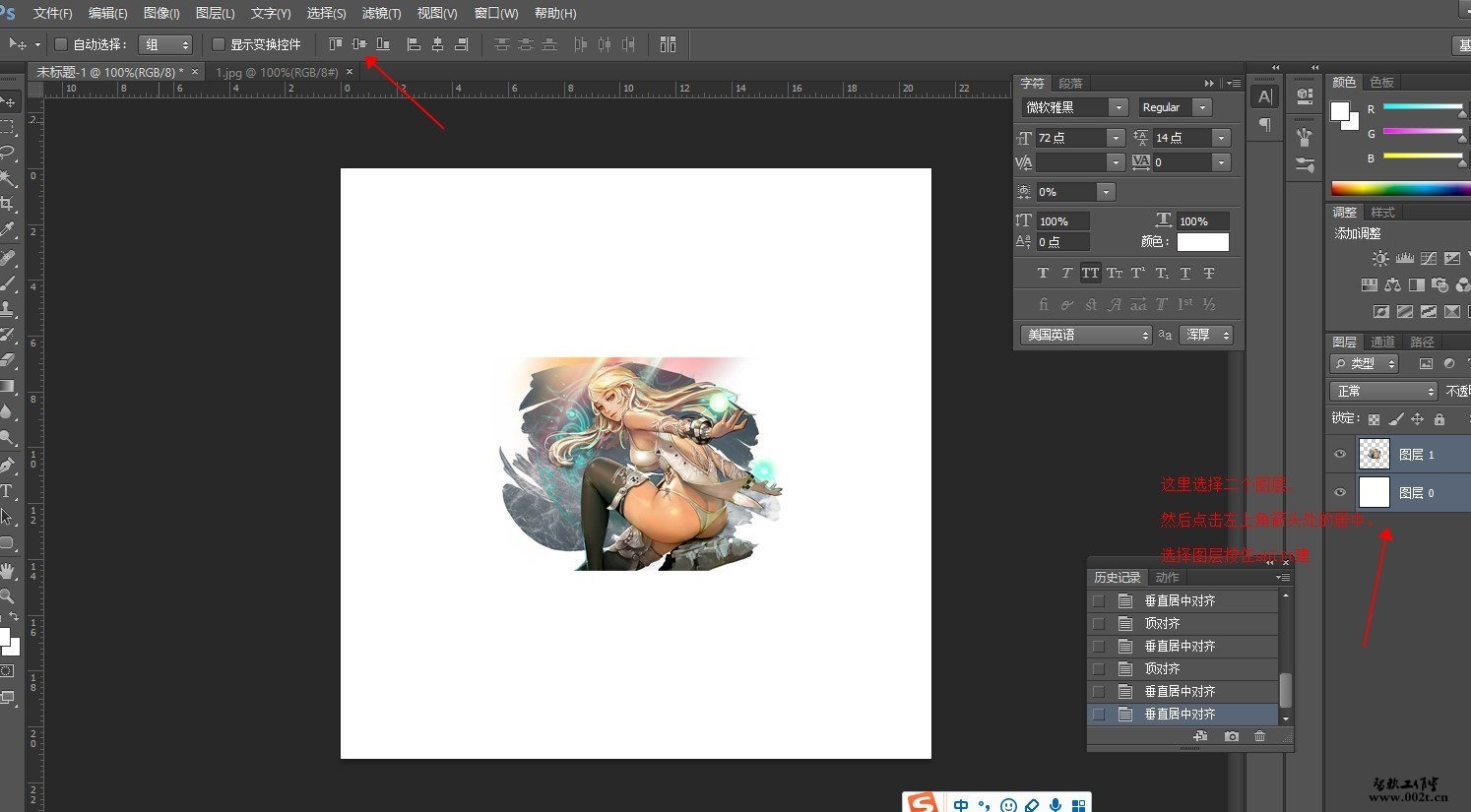Click the align horizontal centers icon

(x=437, y=44)
